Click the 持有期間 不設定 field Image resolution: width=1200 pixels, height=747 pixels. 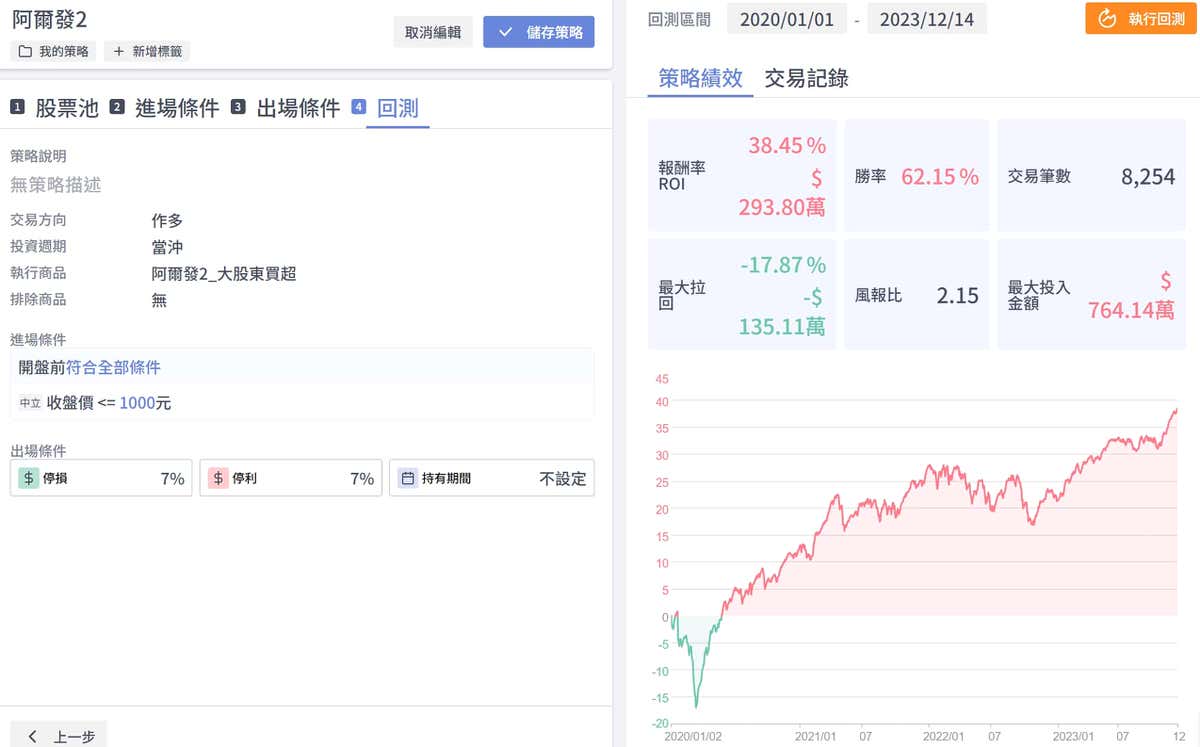point(562,478)
